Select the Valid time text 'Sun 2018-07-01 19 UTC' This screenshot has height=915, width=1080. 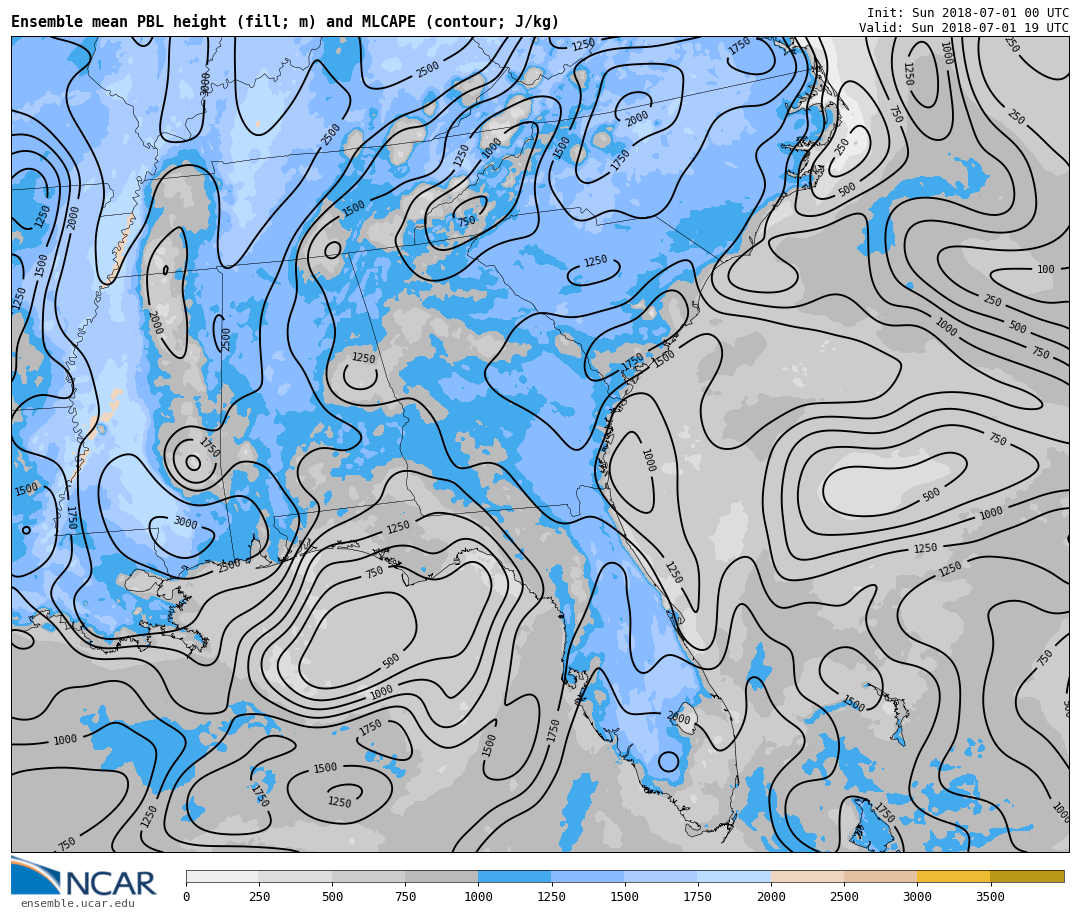[x=990, y=28]
